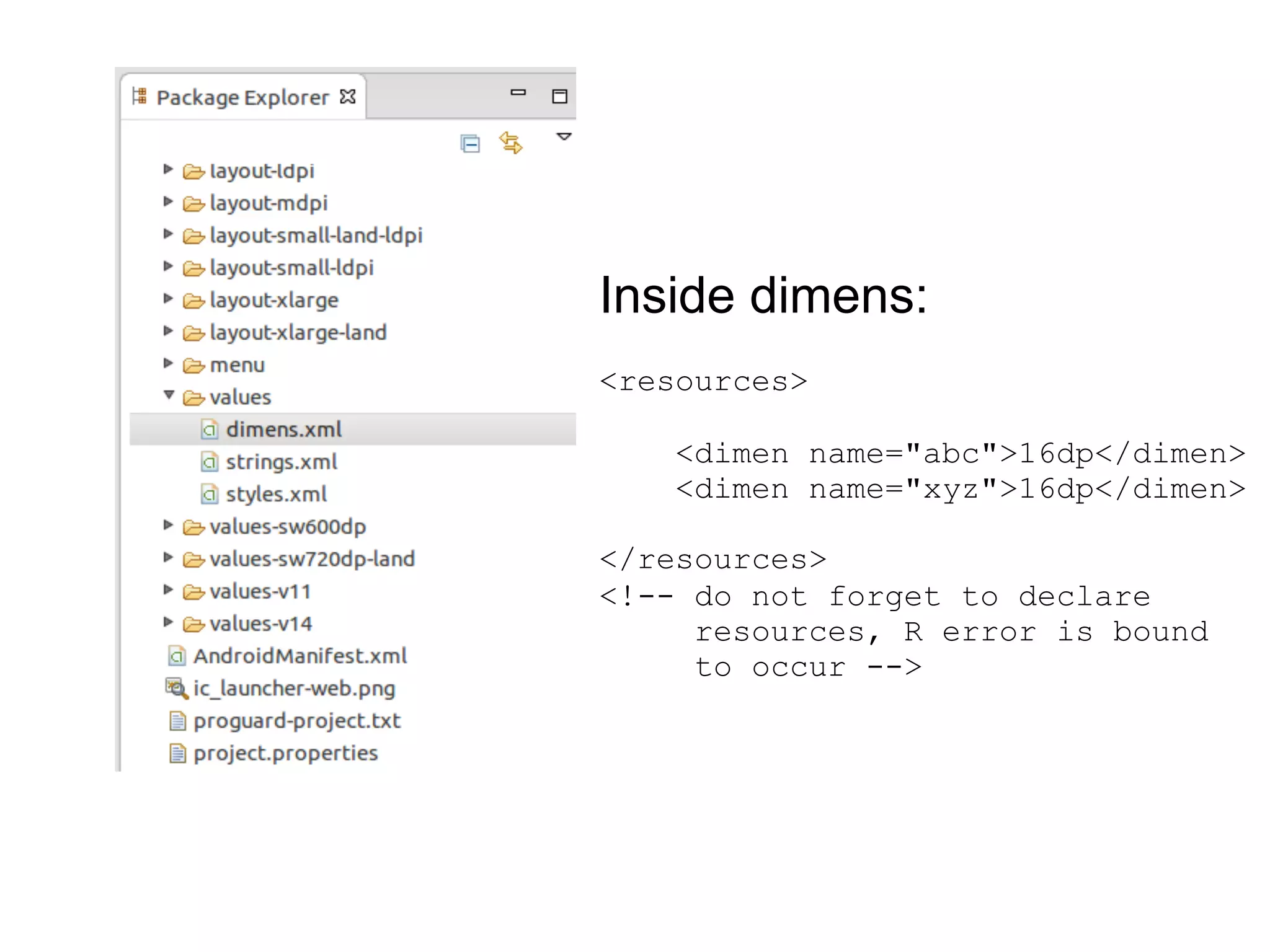
Task: Toggle Link with Editor arrows icon
Action: coord(511,143)
